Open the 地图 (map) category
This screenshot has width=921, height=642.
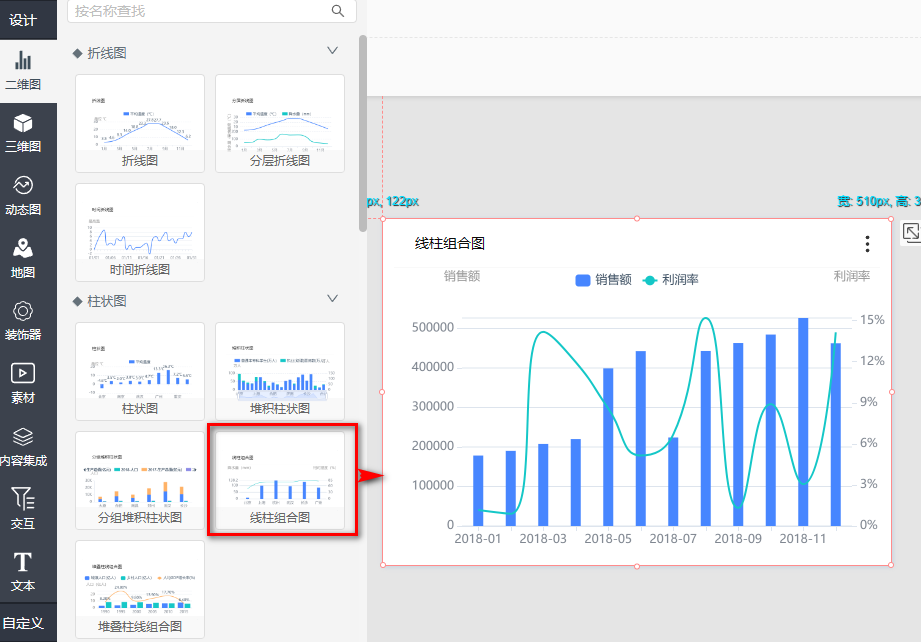(22, 258)
